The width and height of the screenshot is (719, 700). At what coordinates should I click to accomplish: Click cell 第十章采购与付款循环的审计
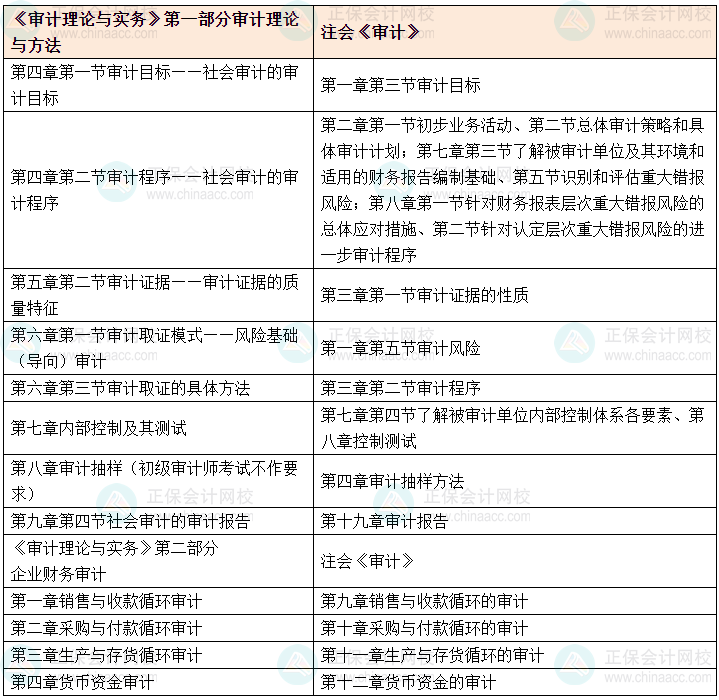pos(514,628)
